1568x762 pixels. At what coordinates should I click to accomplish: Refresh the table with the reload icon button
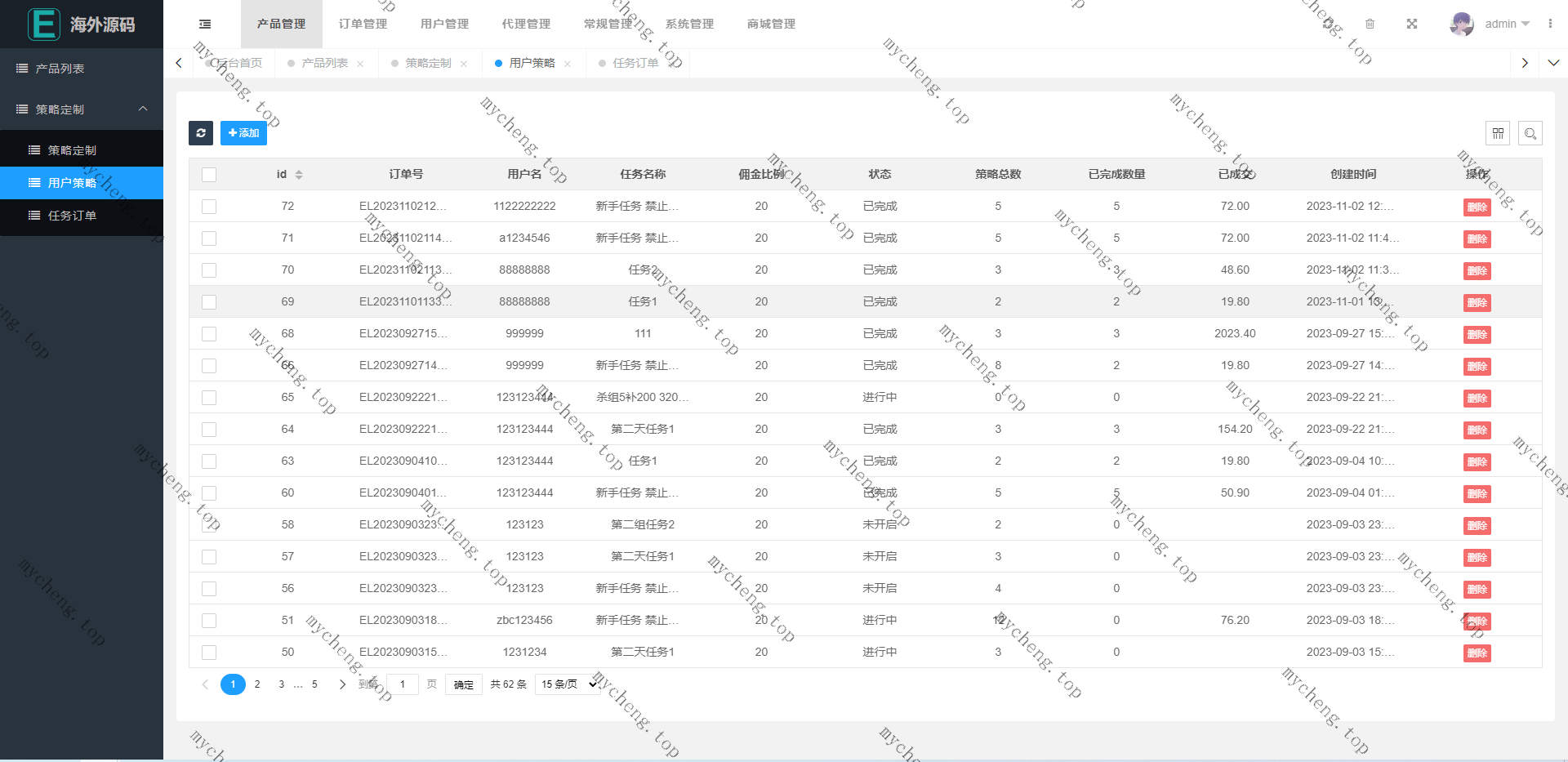point(201,133)
